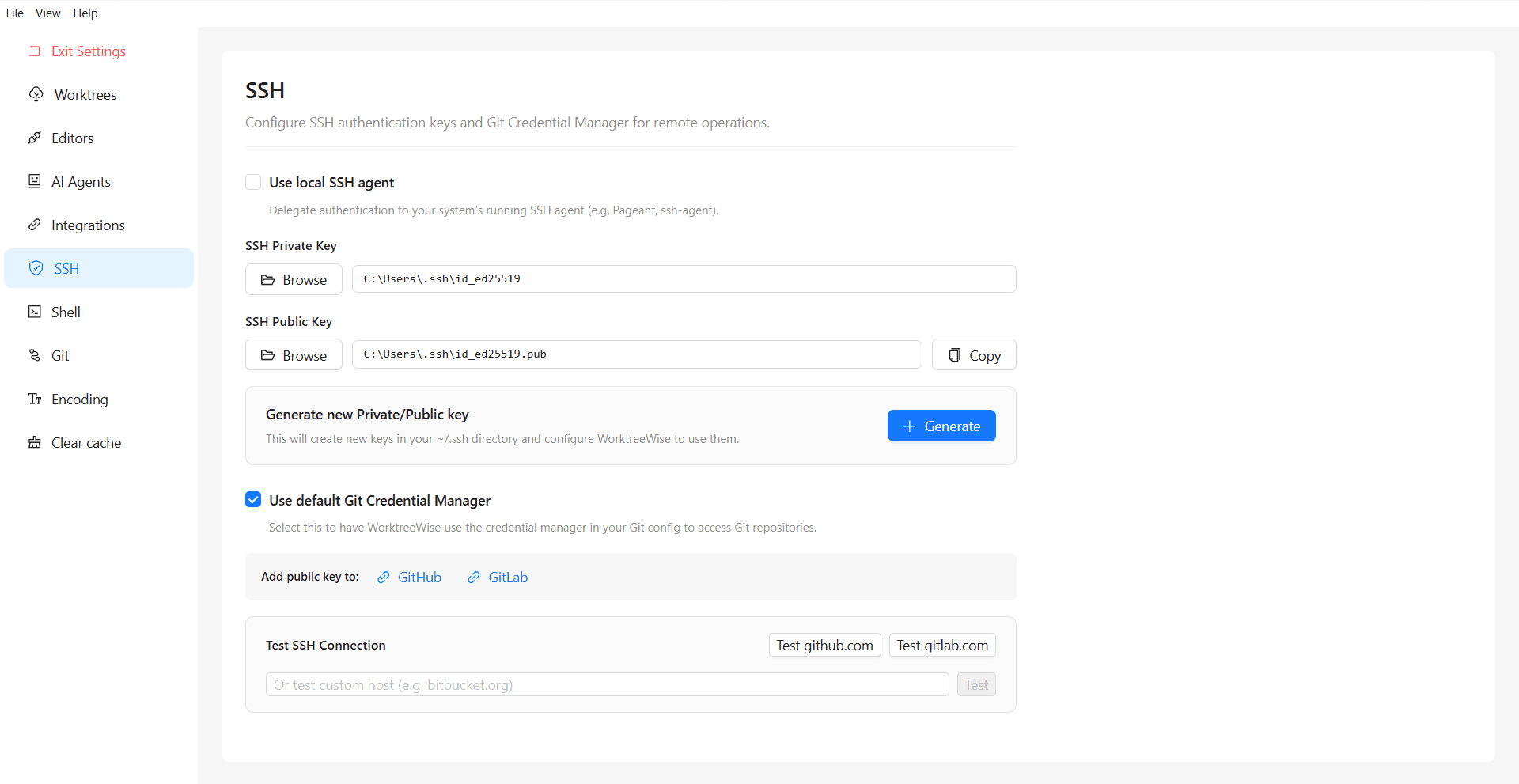Viewport: 1519px width, 784px height.
Task: Click the Worktrees tree icon
Action: point(36,94)
